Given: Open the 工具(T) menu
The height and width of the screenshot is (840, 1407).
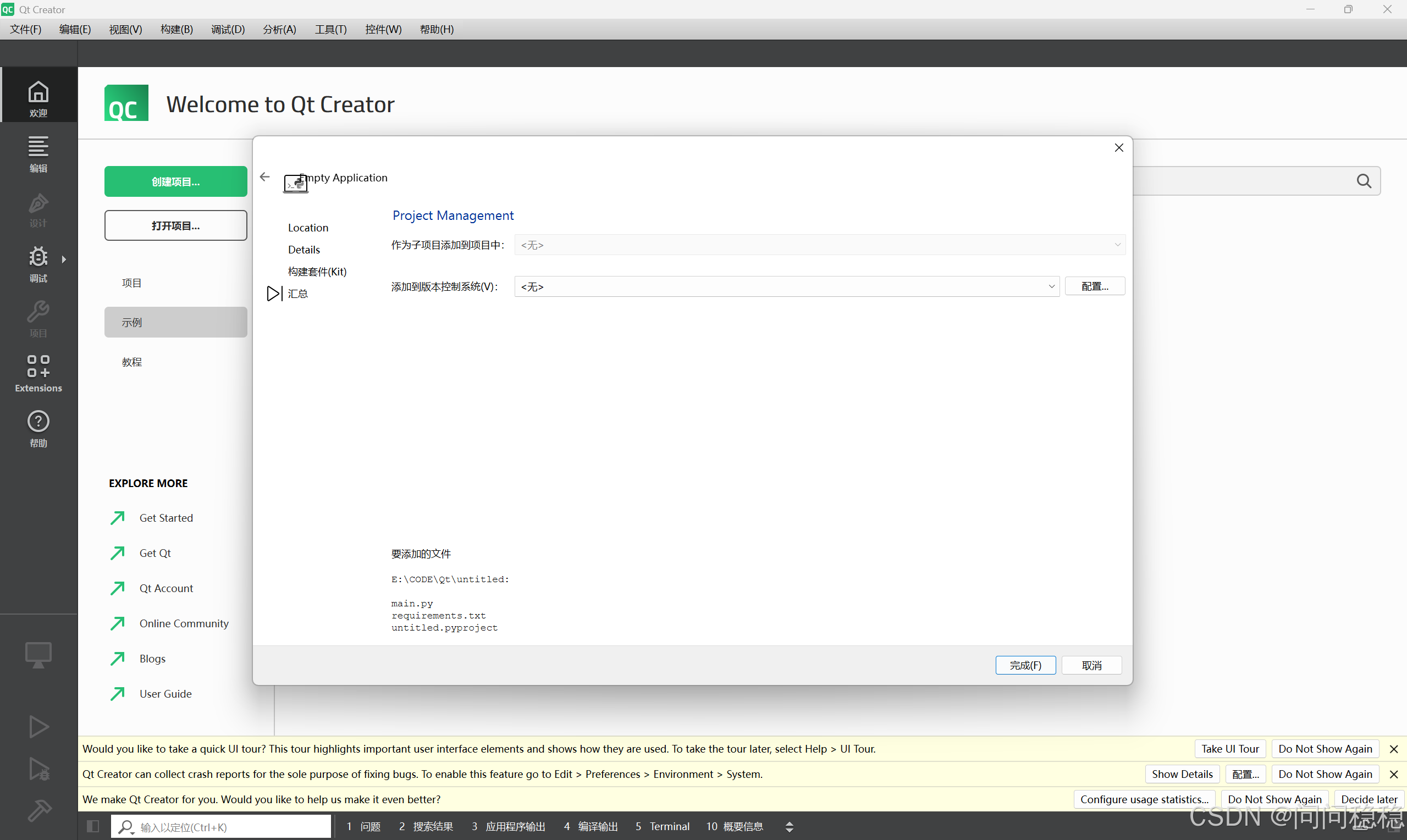Looking at the screenshot, I should 330,30.
